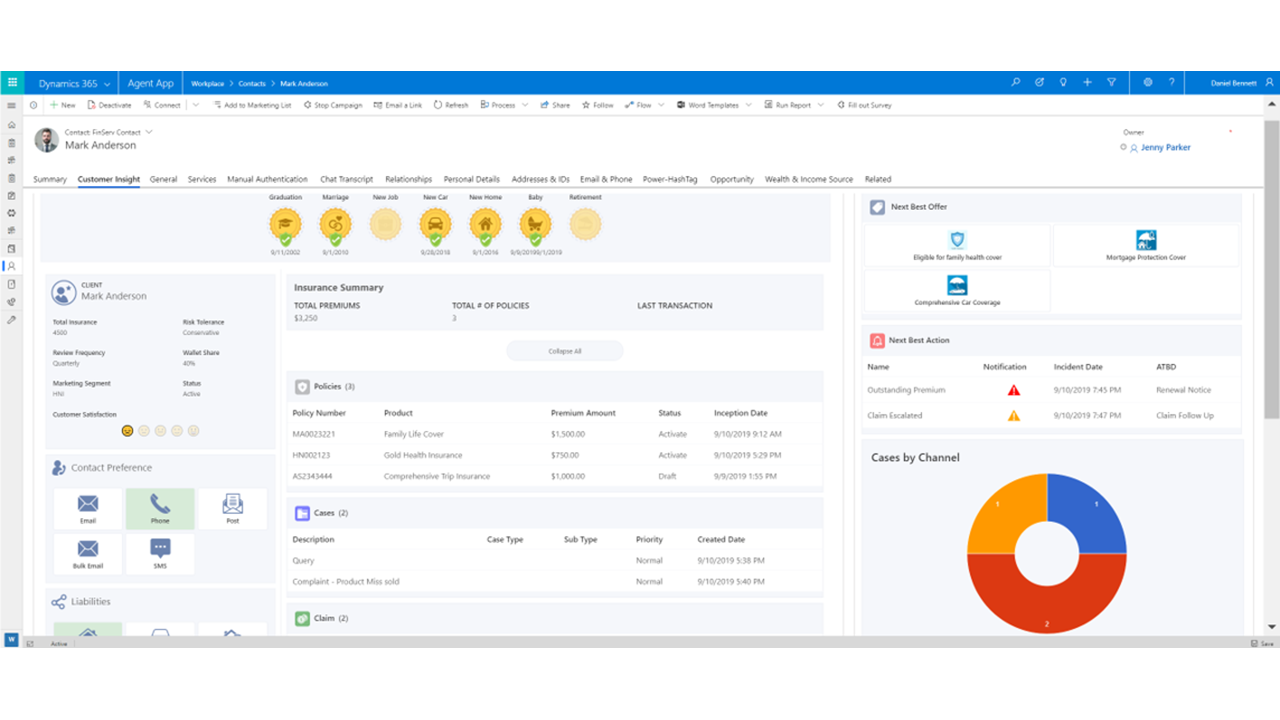The image size is (1280, 720).
Task: Open the app launcher waffle icon
Action: [11, 83]
